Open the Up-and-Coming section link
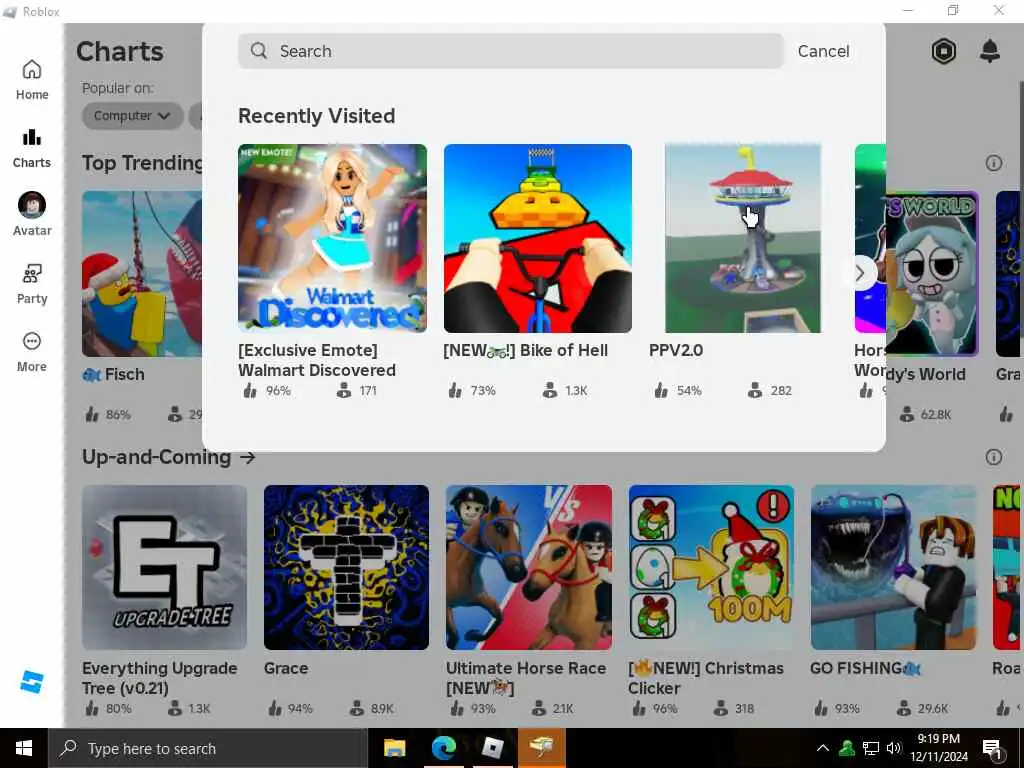1024x768 pixels. 168,457
